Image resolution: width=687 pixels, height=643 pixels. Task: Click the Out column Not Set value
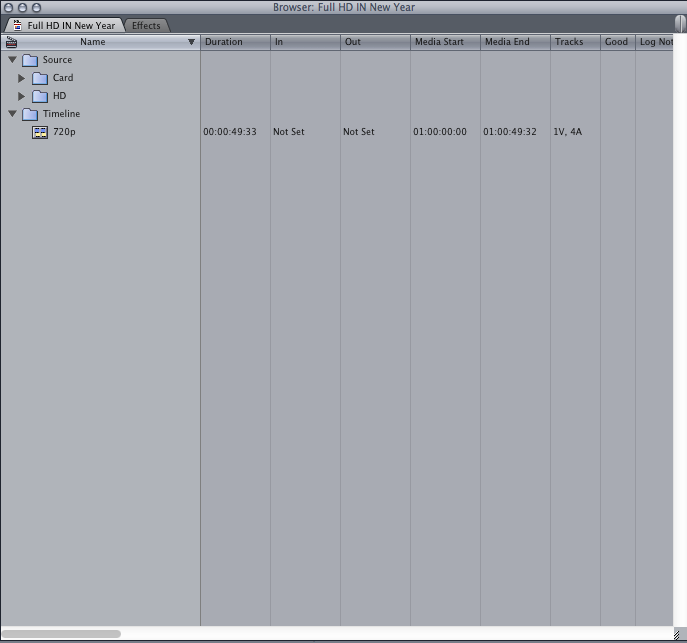point(359,132)
